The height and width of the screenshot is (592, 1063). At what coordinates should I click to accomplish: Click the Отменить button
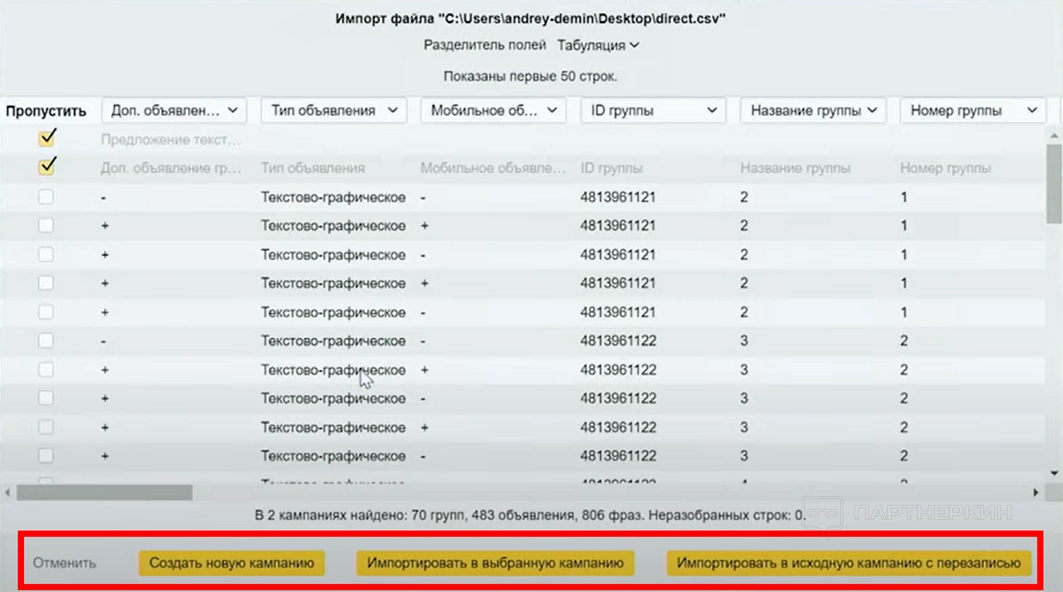click(64, 563)
